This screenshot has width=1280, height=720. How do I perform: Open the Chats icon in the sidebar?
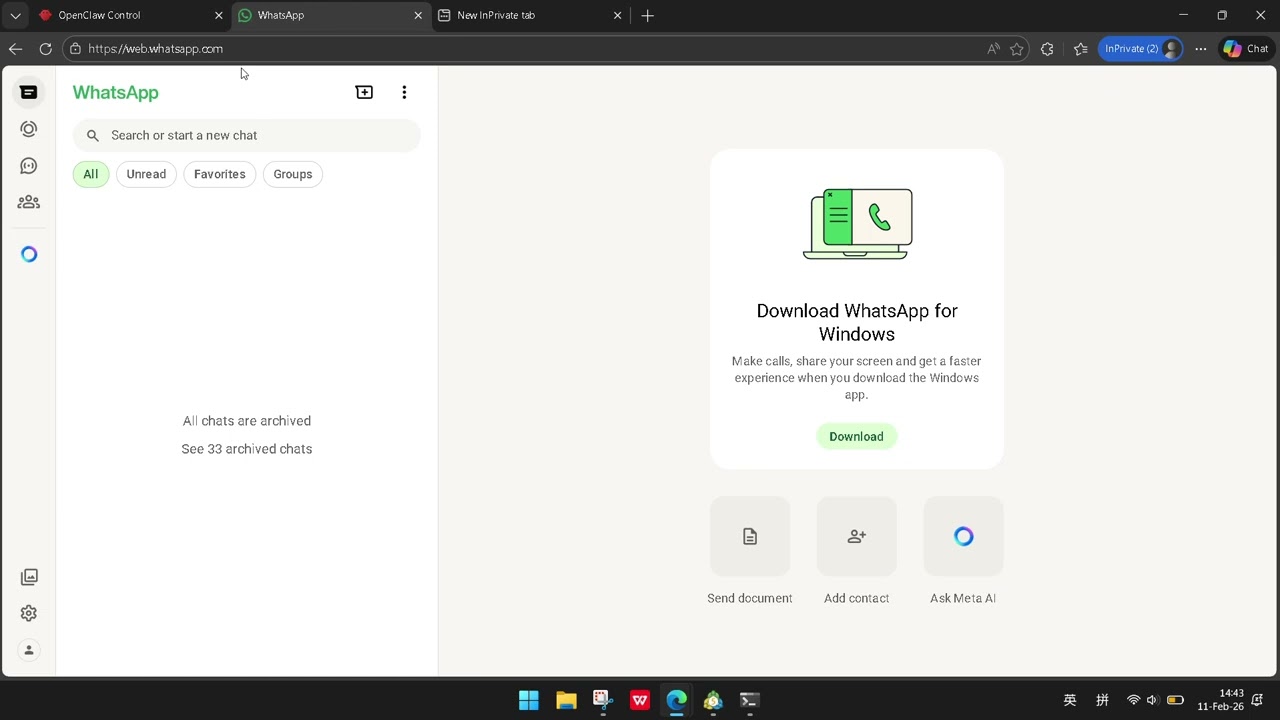pos(29,92)
